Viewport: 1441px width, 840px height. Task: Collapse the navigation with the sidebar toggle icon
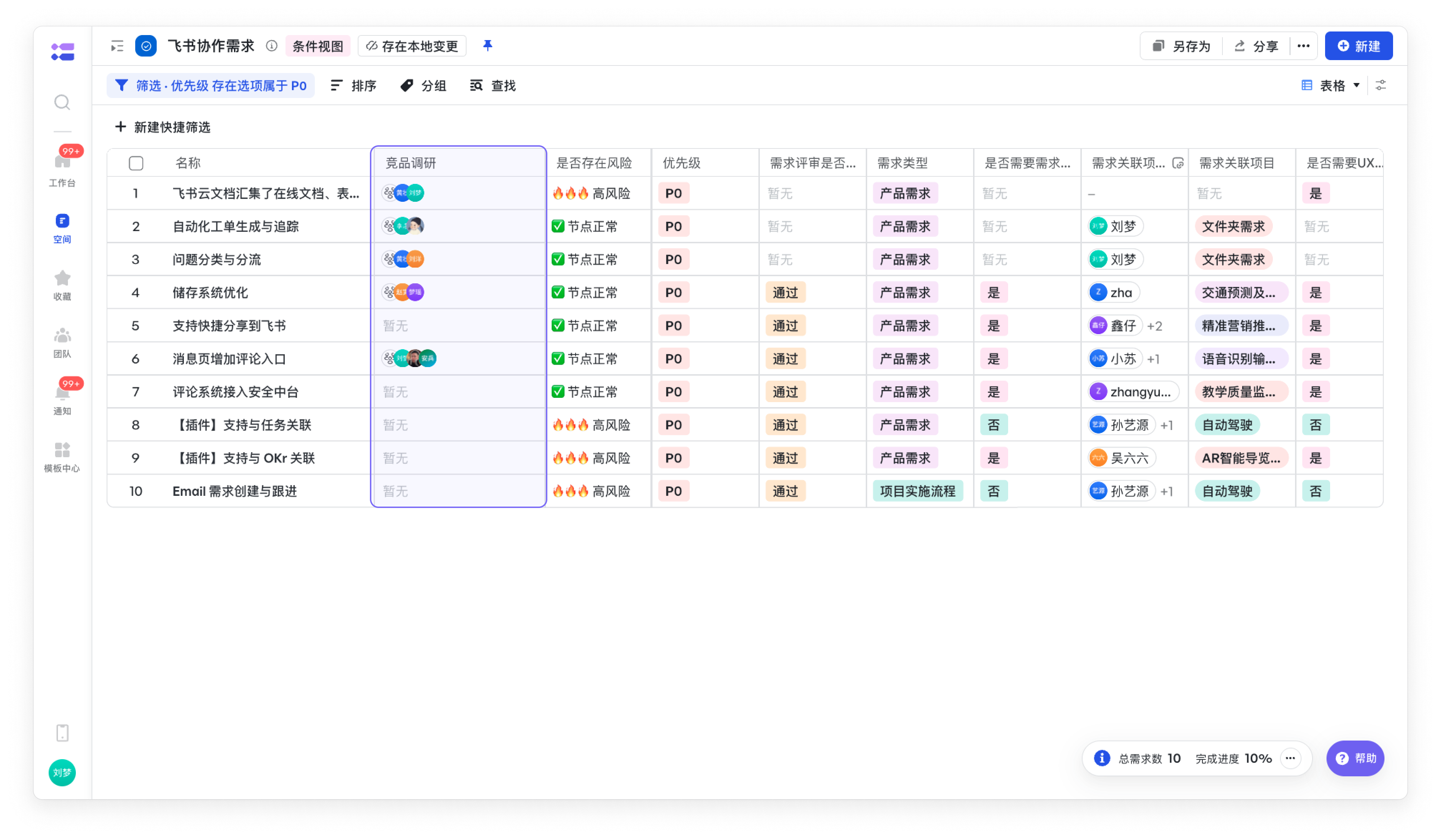tap(117, 46)
